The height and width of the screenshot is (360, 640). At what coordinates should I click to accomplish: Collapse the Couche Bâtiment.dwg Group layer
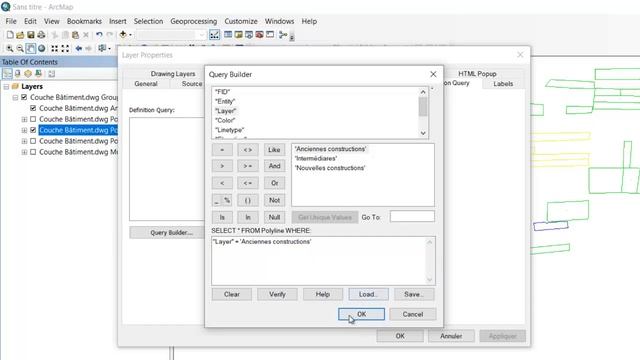[15, 98]
